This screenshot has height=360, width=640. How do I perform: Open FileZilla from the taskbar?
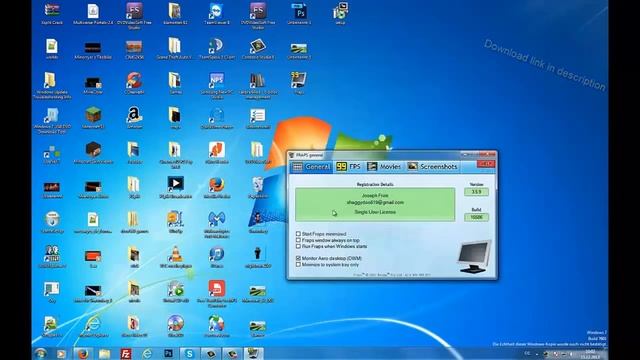tap(125, 353)
